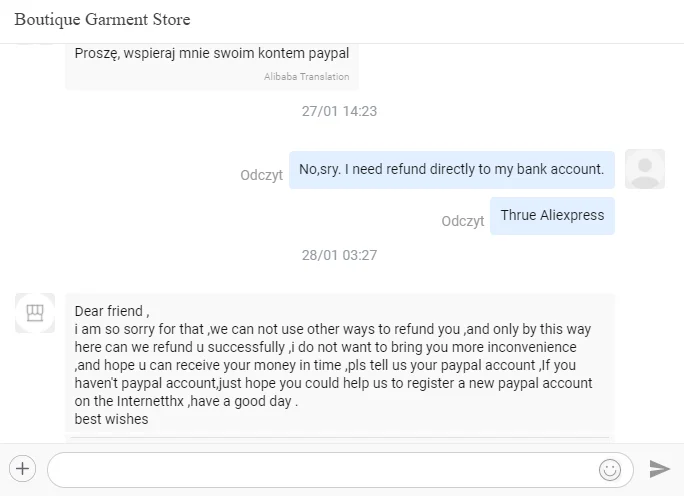Click the cut-off box below seller message

[339, 438]
